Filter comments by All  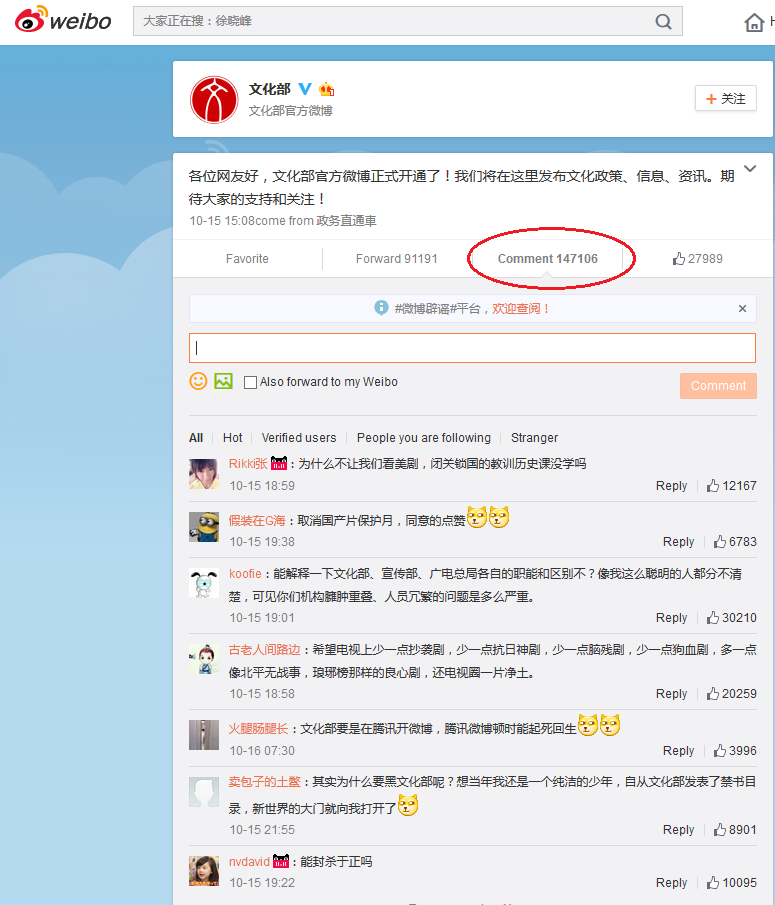(x=196, y=437)
